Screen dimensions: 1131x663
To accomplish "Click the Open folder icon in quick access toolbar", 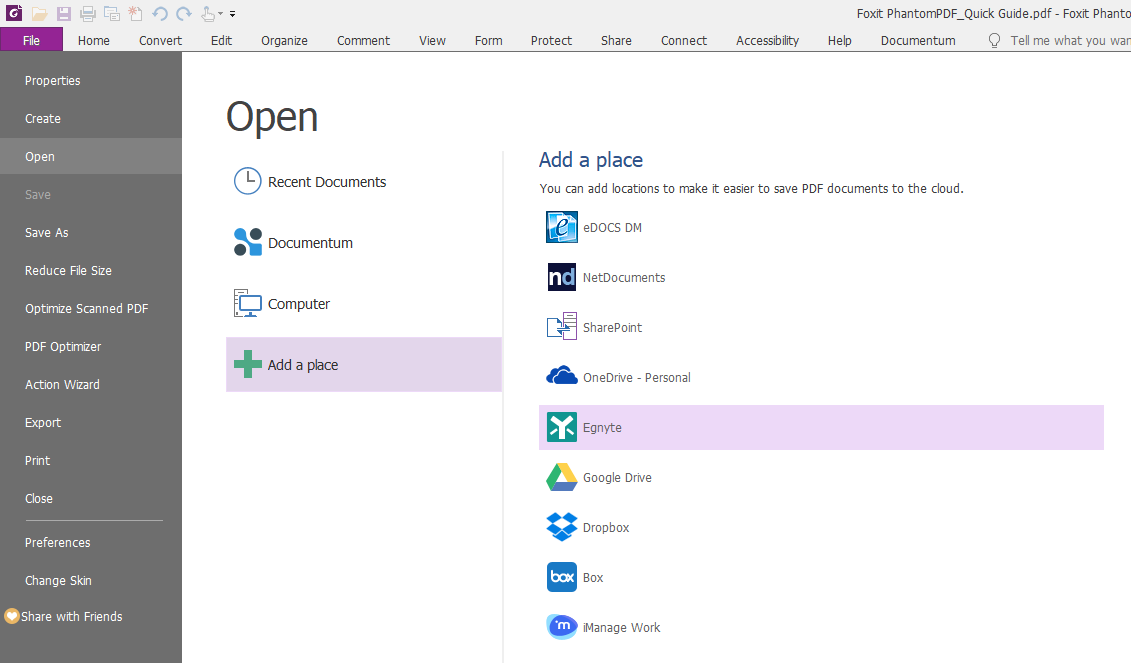I will (38, 13).
